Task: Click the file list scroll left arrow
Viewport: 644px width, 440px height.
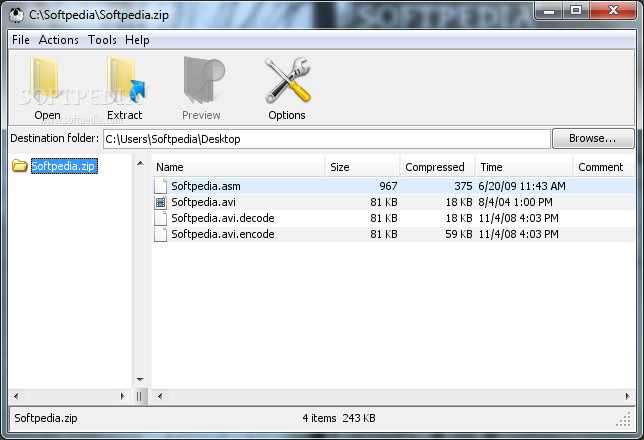Action: click(x=160, y=396)
